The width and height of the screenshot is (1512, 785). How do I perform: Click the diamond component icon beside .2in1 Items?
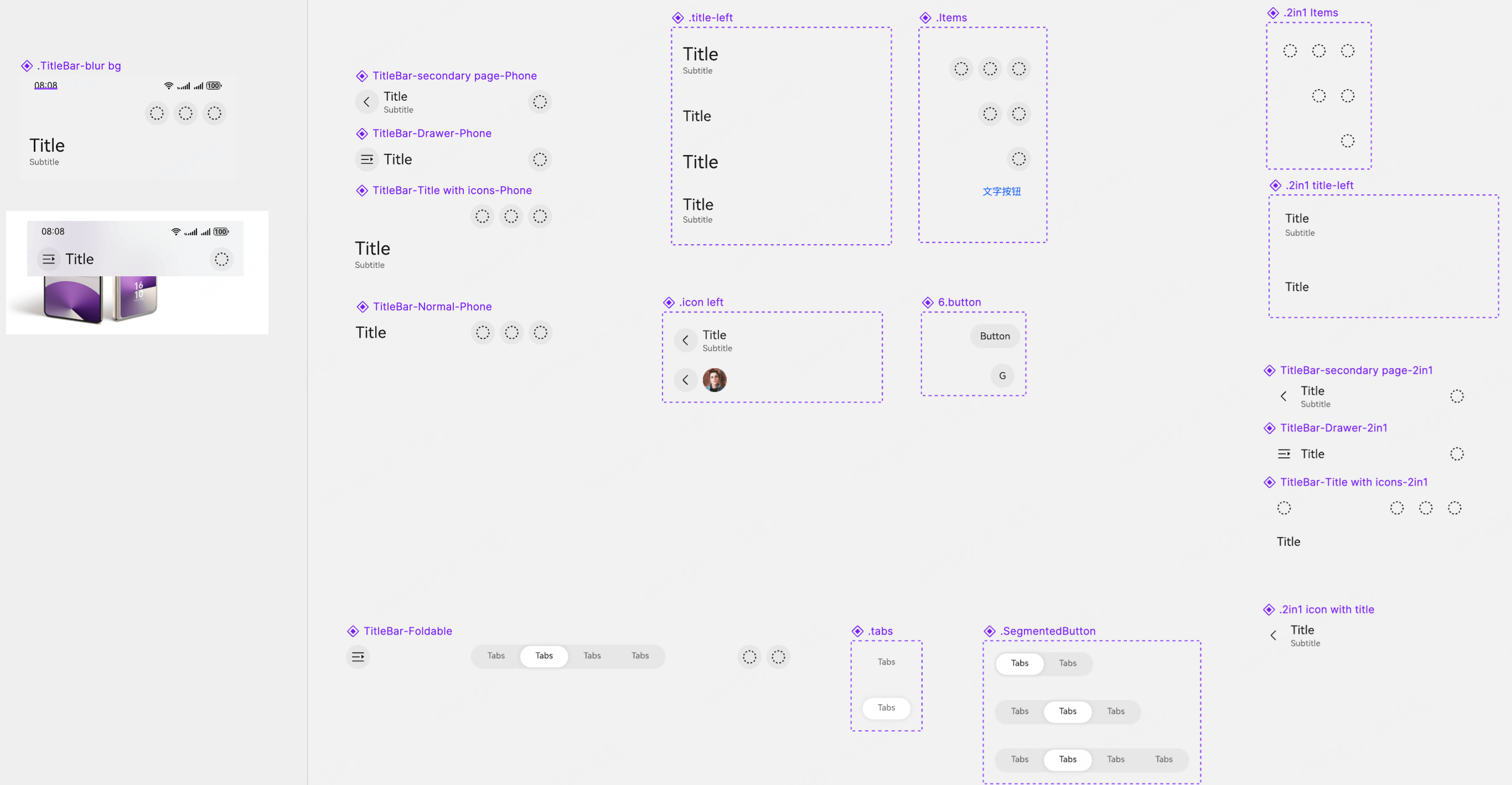pos(1272,13)
